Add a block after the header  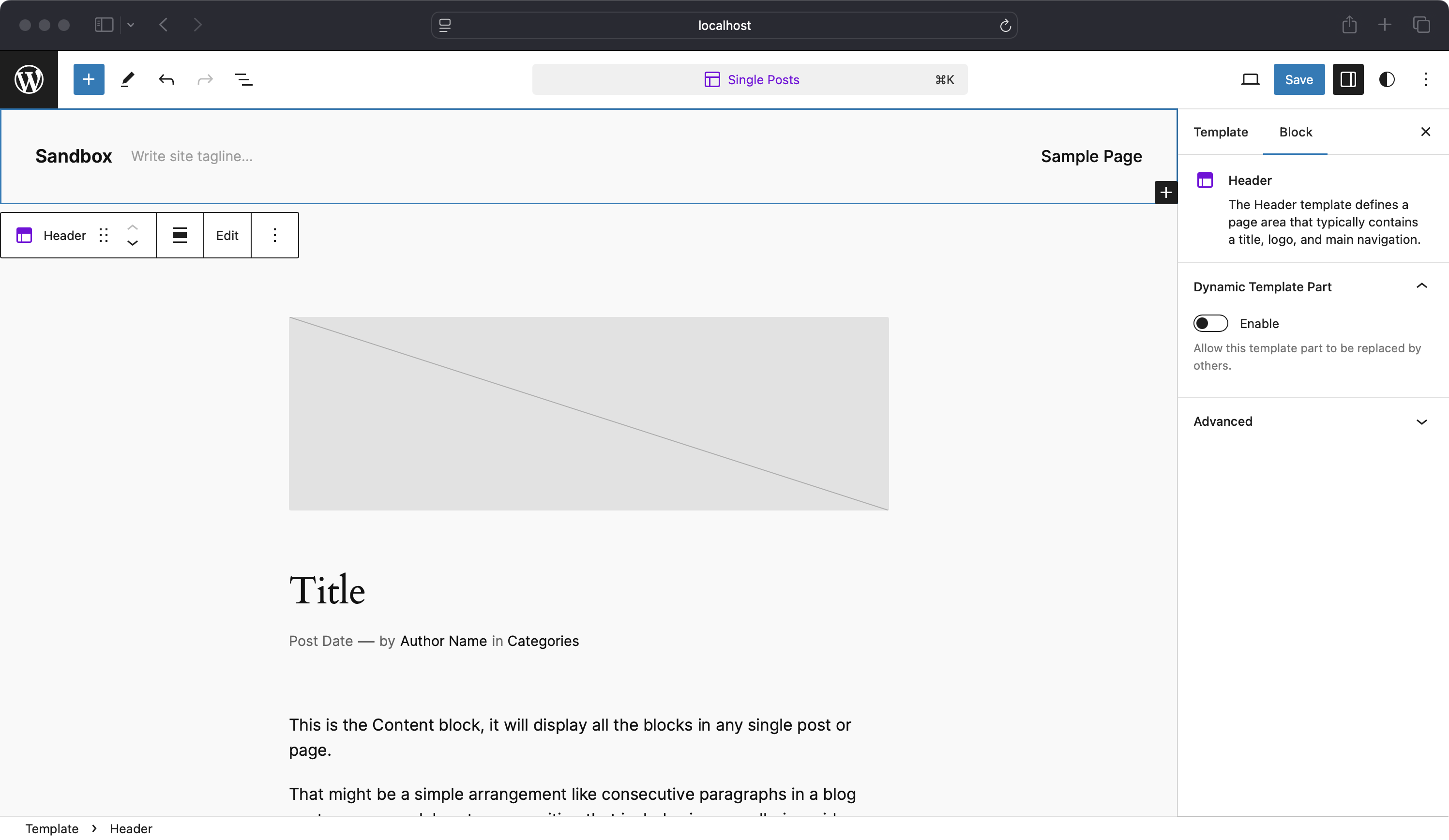1165,192
